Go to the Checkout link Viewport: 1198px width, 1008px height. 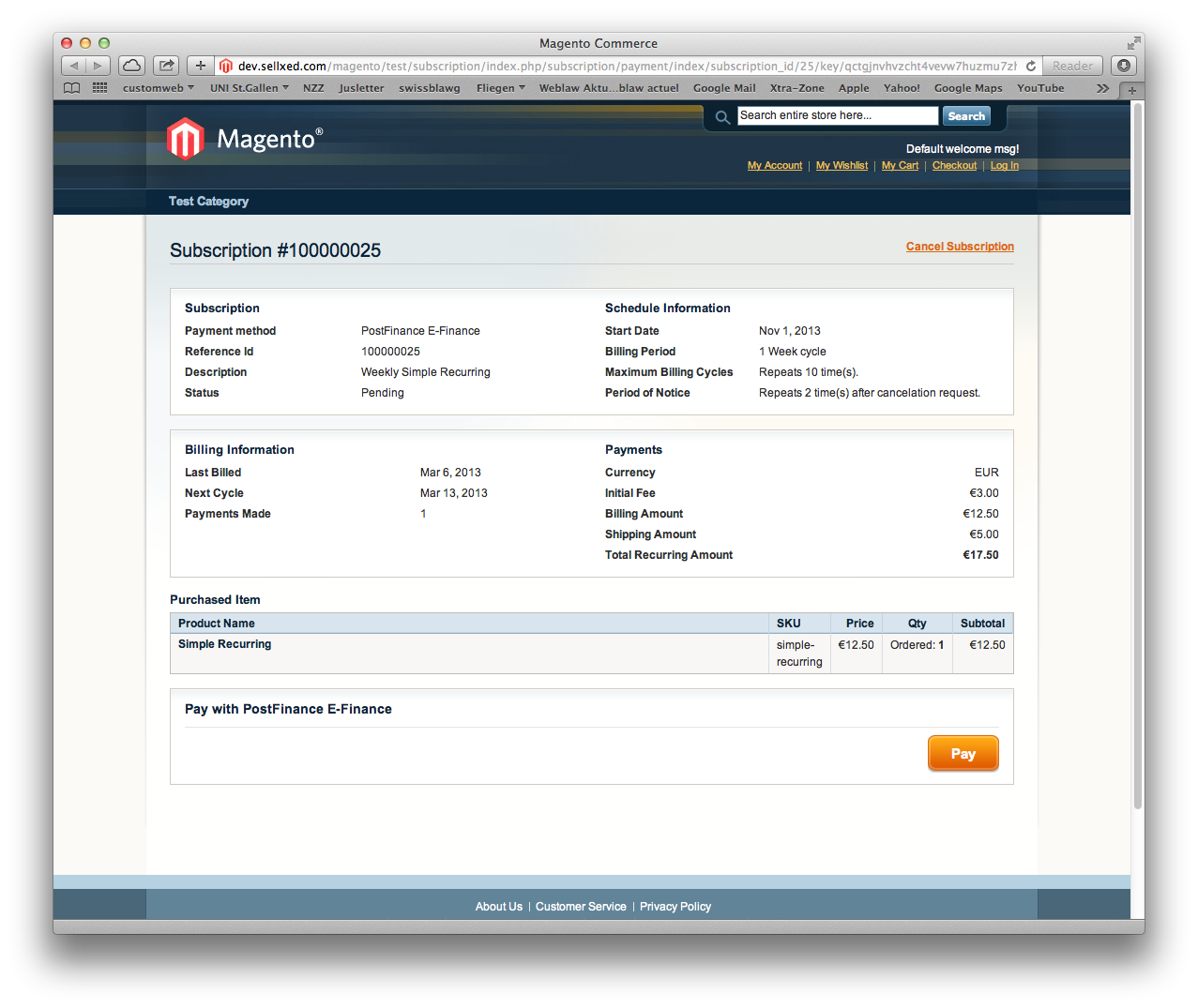click(954, 166)
